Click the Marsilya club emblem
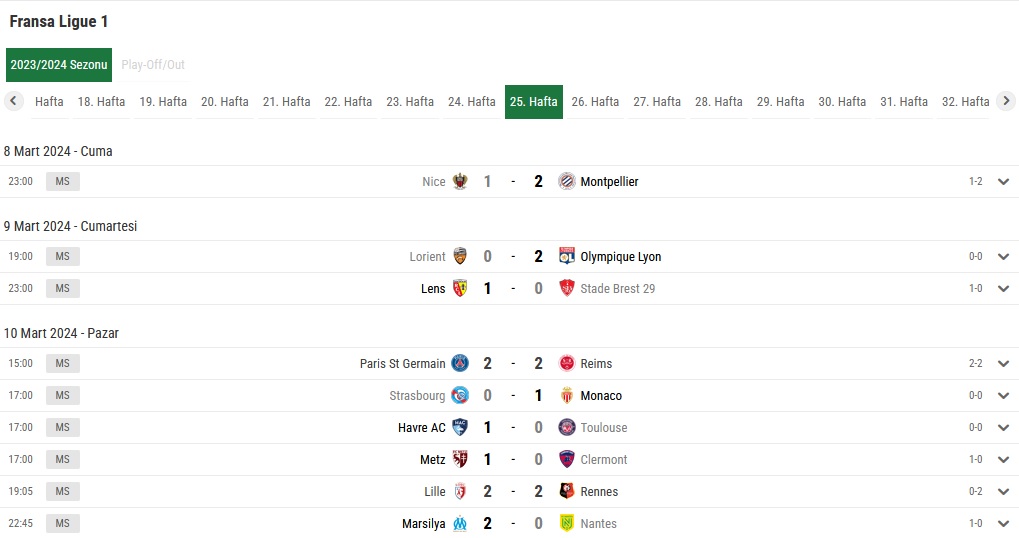Viewport: 1019px width, 538px height. coord(460,523)
